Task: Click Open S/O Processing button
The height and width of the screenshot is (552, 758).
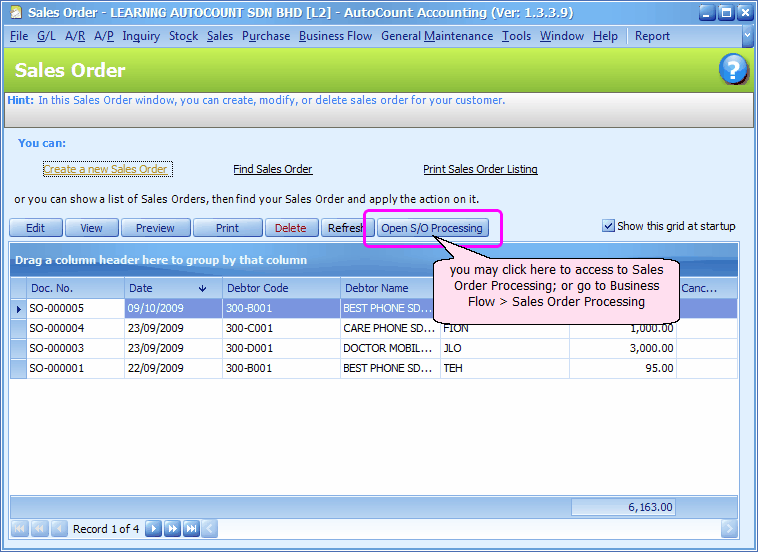Action: coord(432,228)
